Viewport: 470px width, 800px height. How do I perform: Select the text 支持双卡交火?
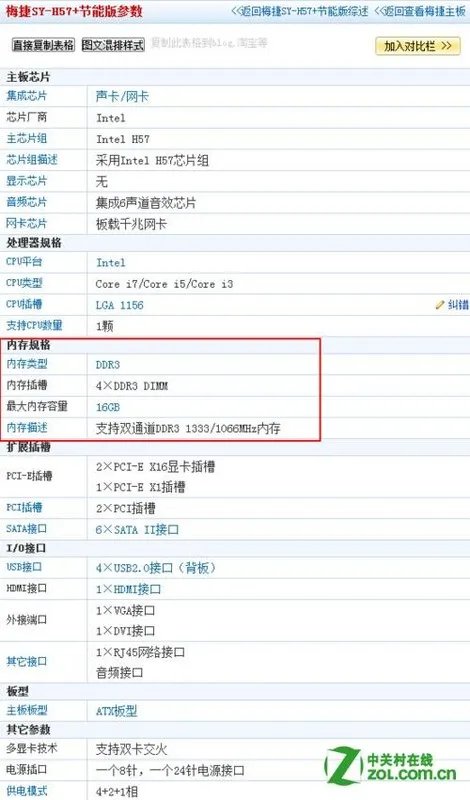132,749
